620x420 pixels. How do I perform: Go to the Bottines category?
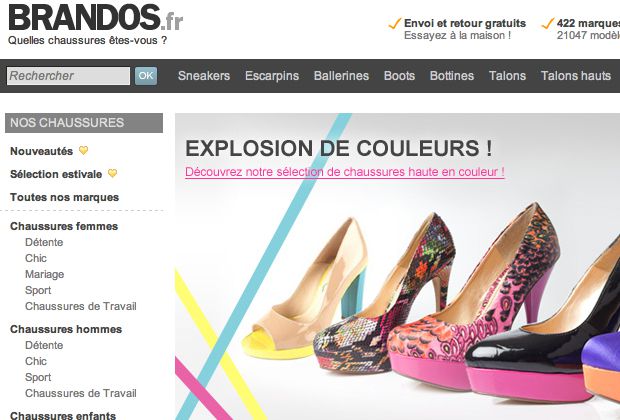[452, 76]
